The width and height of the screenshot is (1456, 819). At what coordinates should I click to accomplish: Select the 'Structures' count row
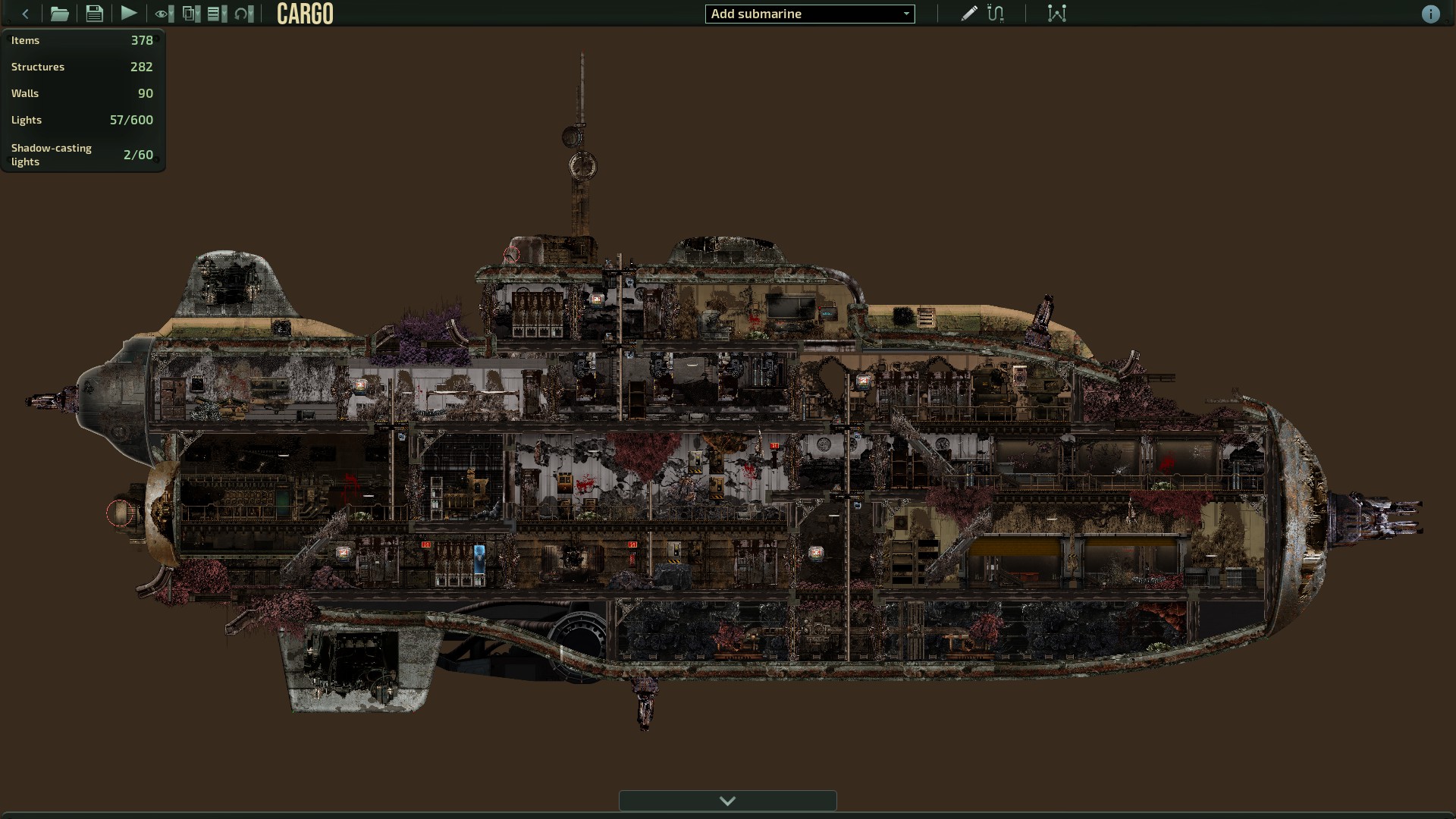tap(82, 67)
